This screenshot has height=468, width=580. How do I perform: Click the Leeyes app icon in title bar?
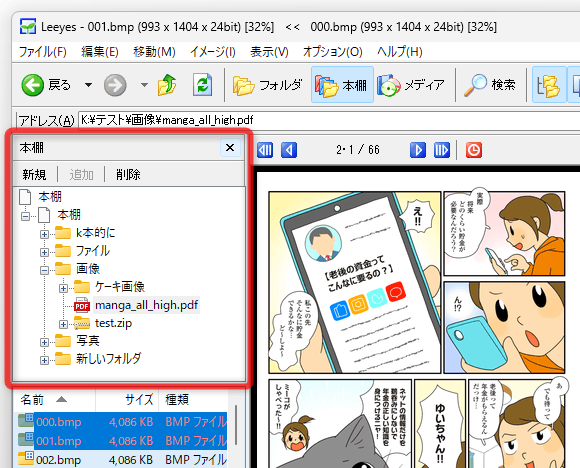pyautogui.click(x=28, y=27)
